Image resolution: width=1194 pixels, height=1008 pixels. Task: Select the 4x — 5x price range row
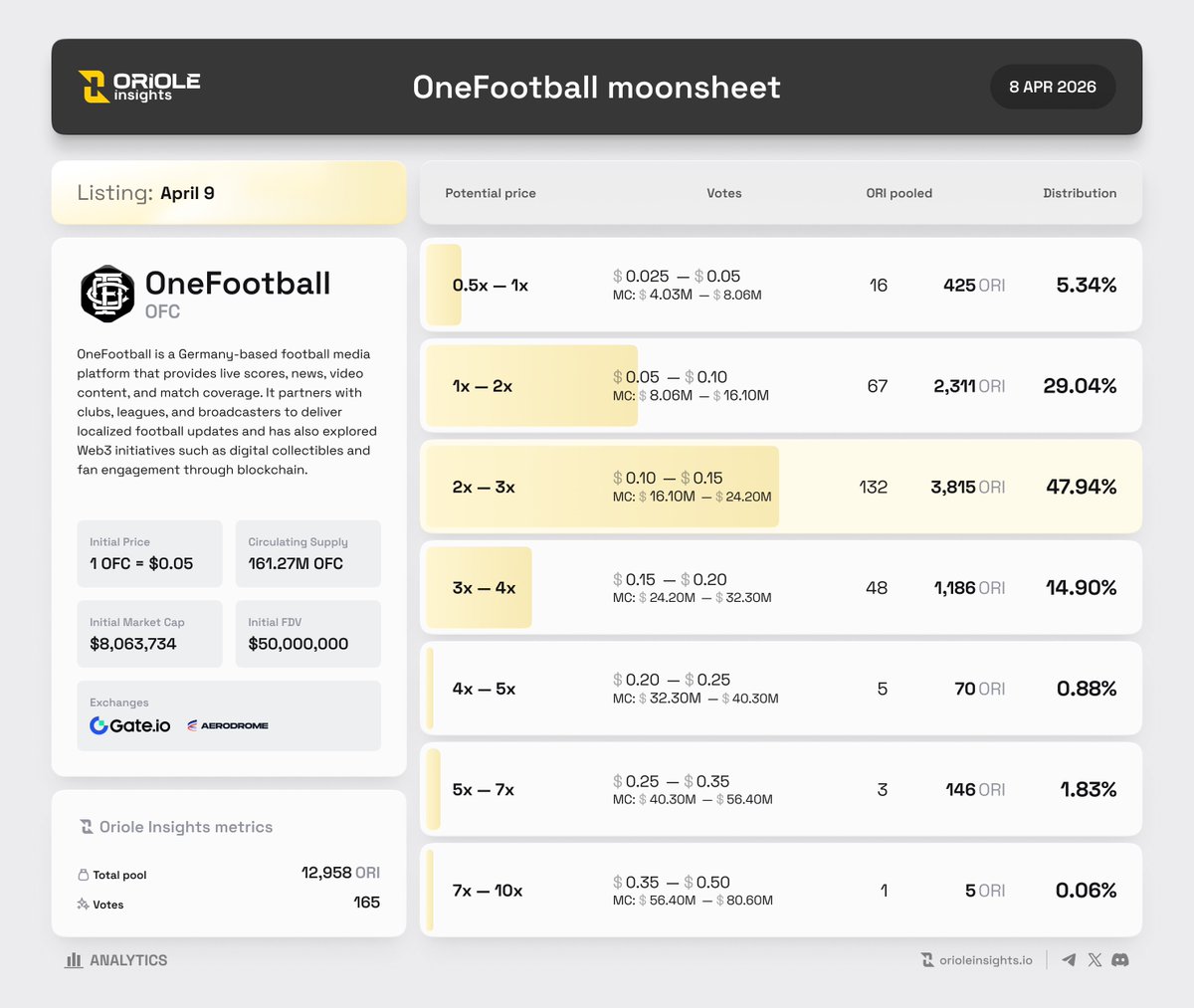pos(781,689)
